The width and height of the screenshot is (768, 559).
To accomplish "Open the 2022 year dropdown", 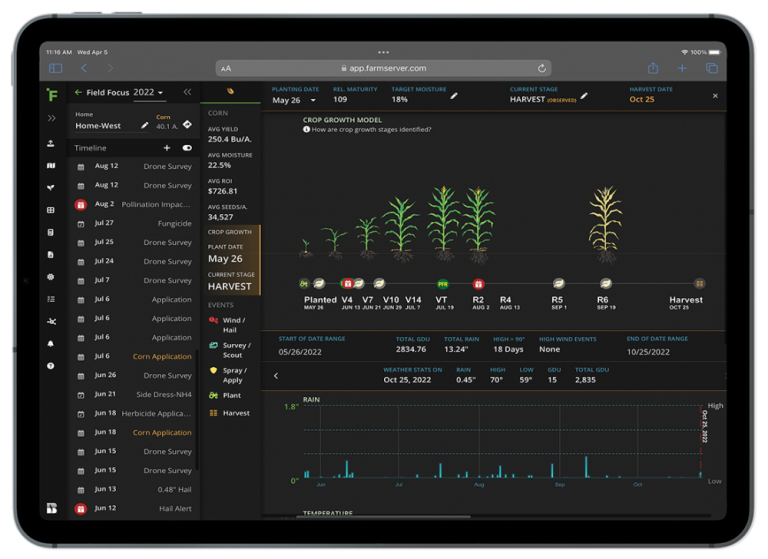I will (148, 93).
